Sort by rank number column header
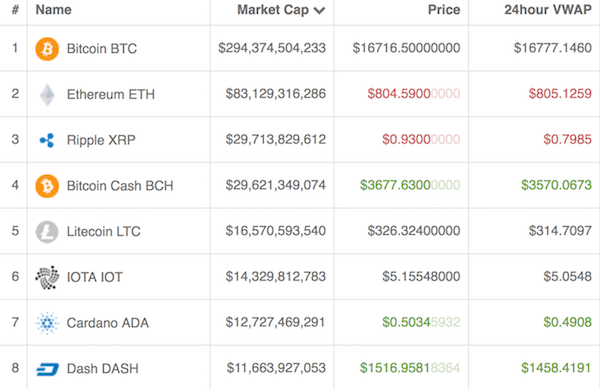 pos(15,10)
